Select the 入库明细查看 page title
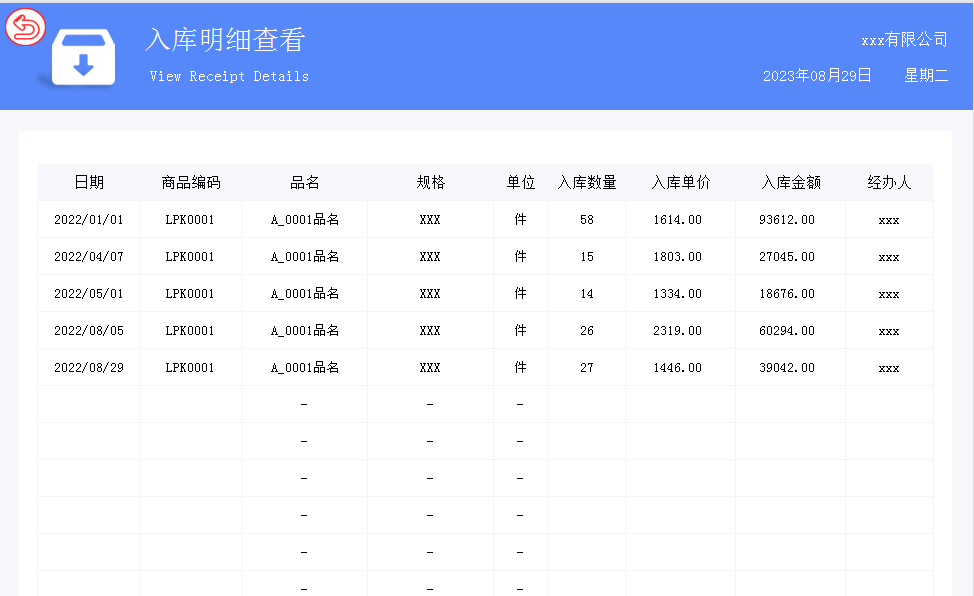The width and height of the screenshot is (974, 596). 225,40
